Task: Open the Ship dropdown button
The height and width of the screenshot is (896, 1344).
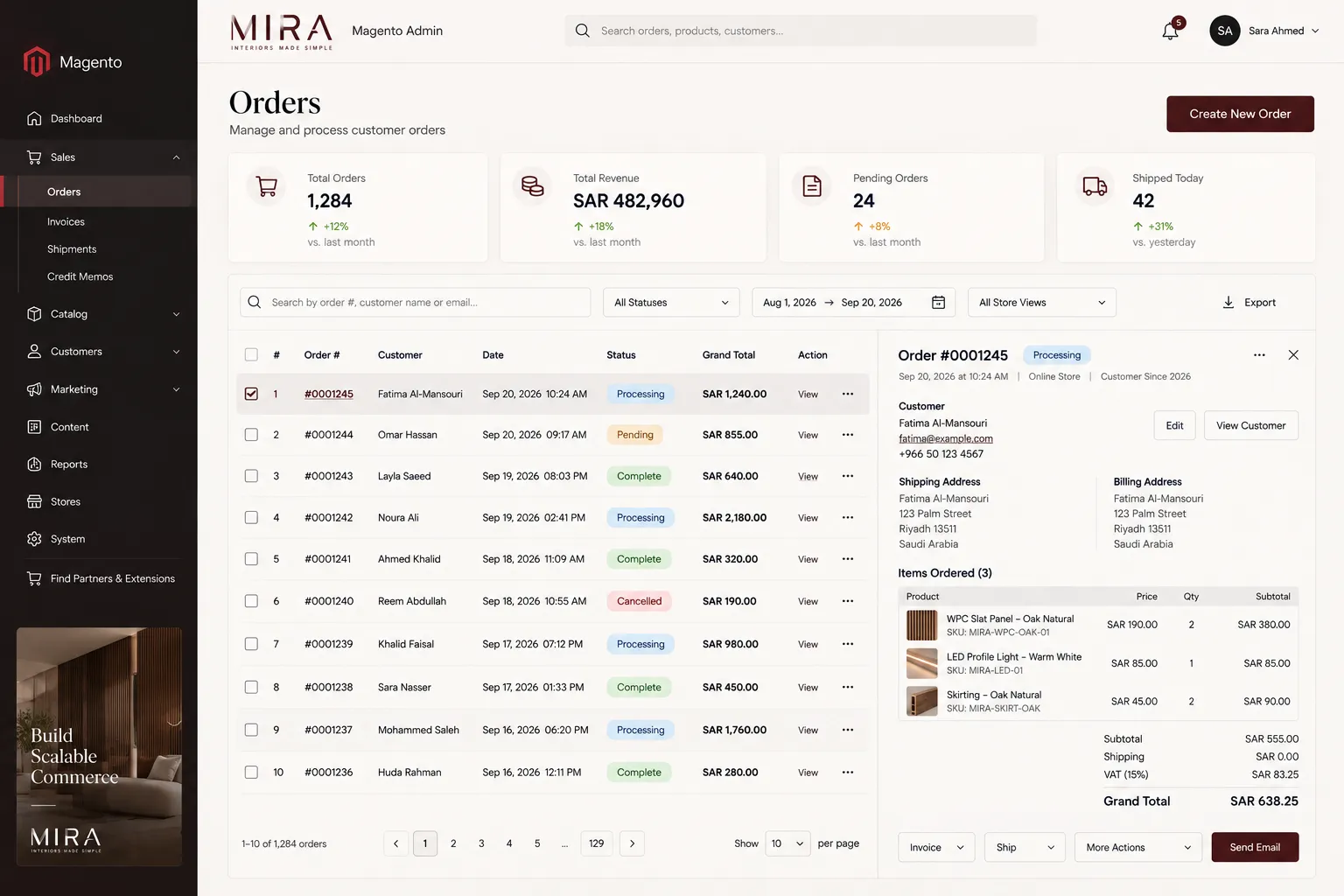Action: tap(1025, 847)
